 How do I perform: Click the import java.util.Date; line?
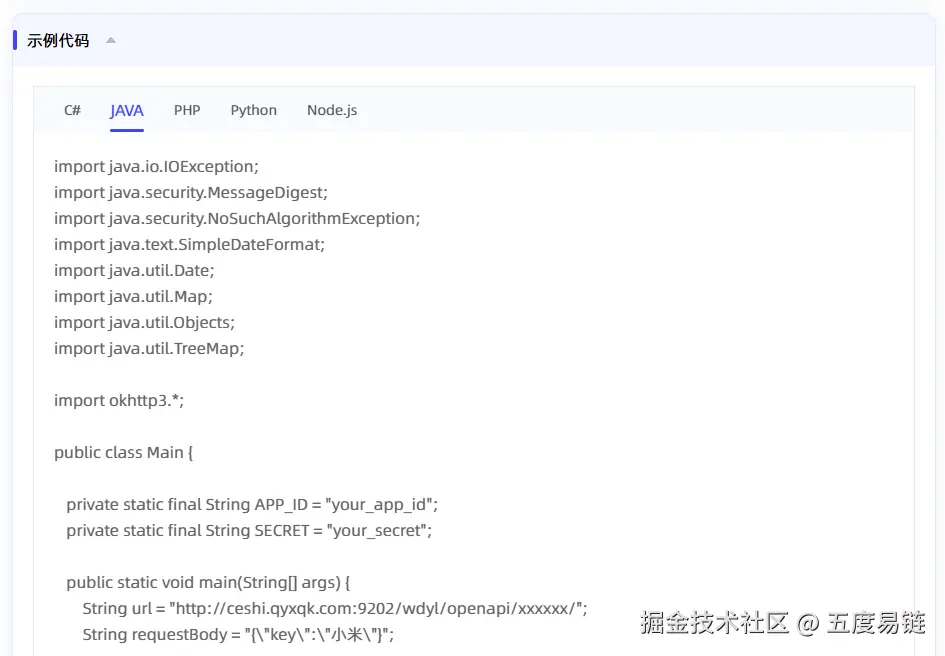coord(134,270)
